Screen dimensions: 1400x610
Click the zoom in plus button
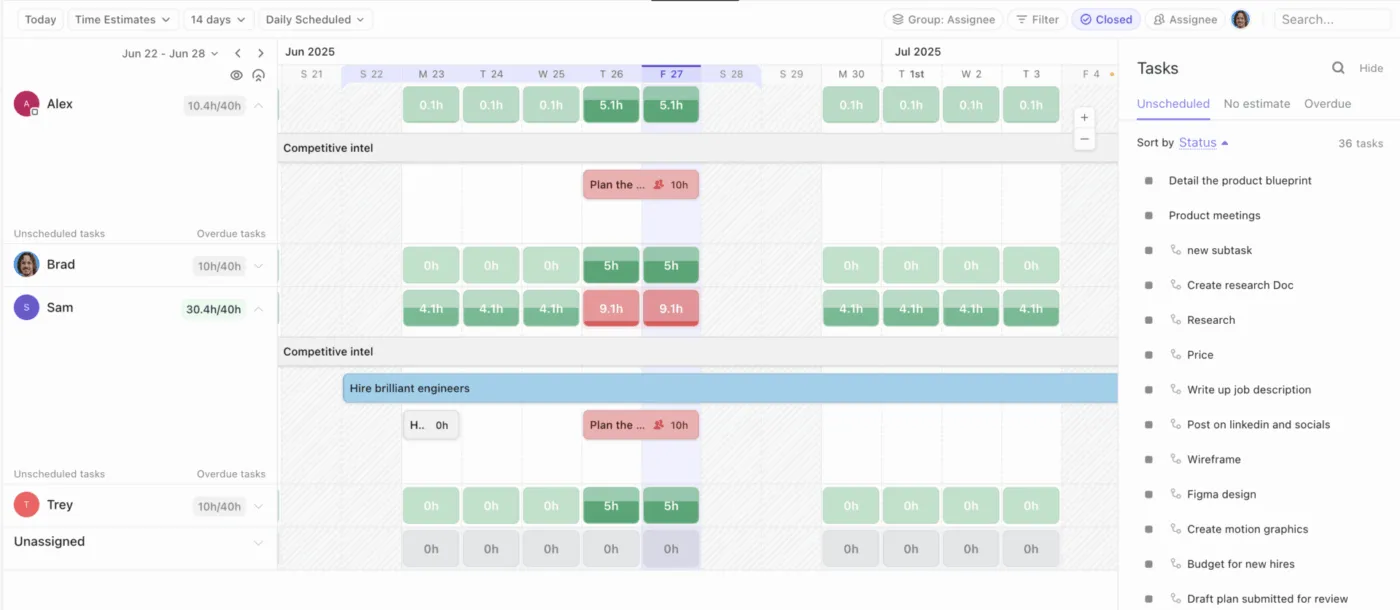(x=1084, y=117)
